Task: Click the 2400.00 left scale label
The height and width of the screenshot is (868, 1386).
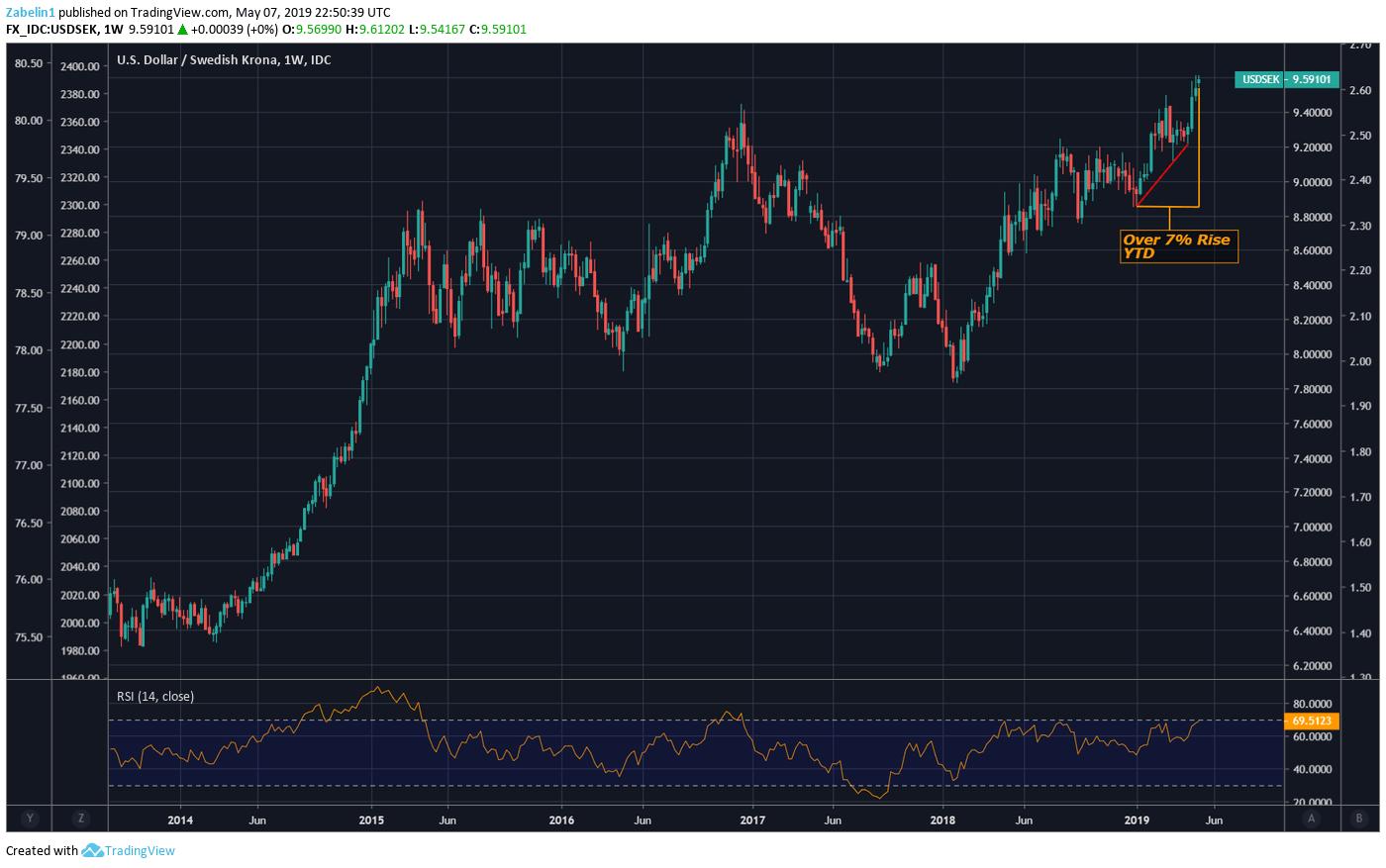Action: coord(80,66)
